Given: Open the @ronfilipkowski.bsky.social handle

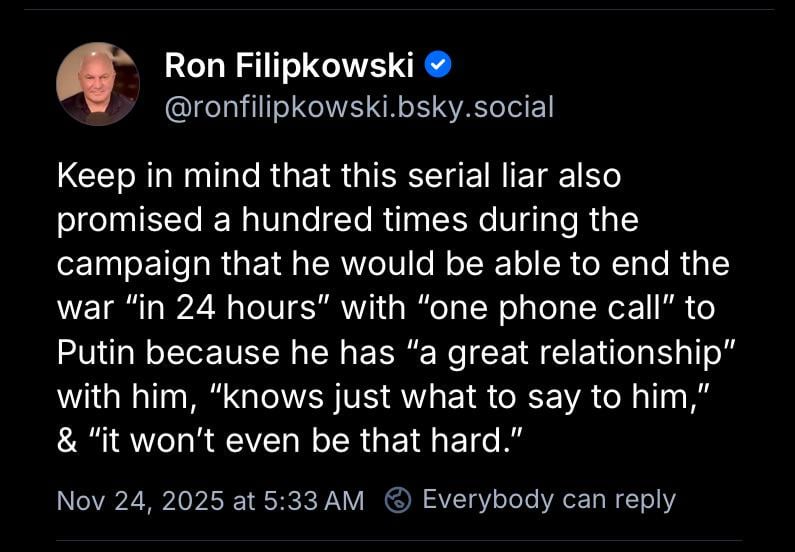Looking at the screenshot, I should 358,107.
